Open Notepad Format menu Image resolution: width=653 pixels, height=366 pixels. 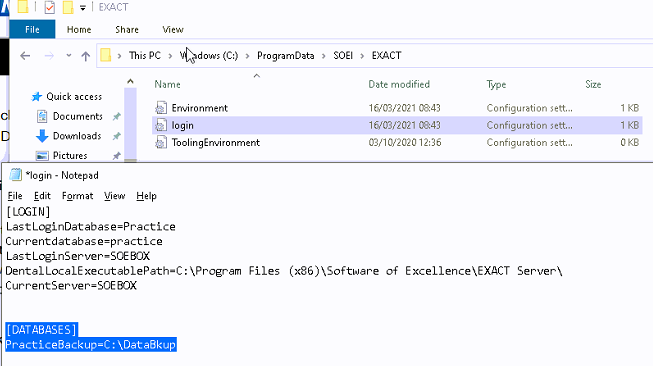point(77,196)
